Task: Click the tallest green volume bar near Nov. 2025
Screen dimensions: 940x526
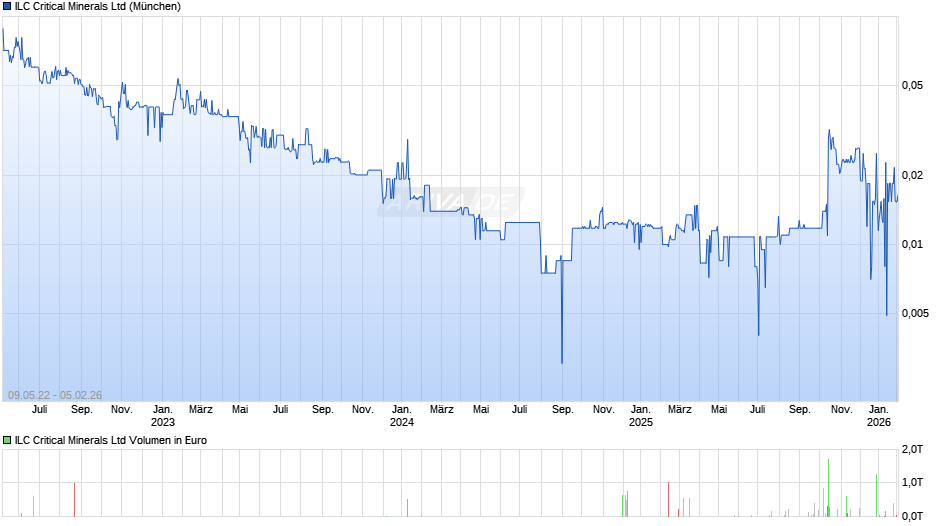Action: pos(828,488)
